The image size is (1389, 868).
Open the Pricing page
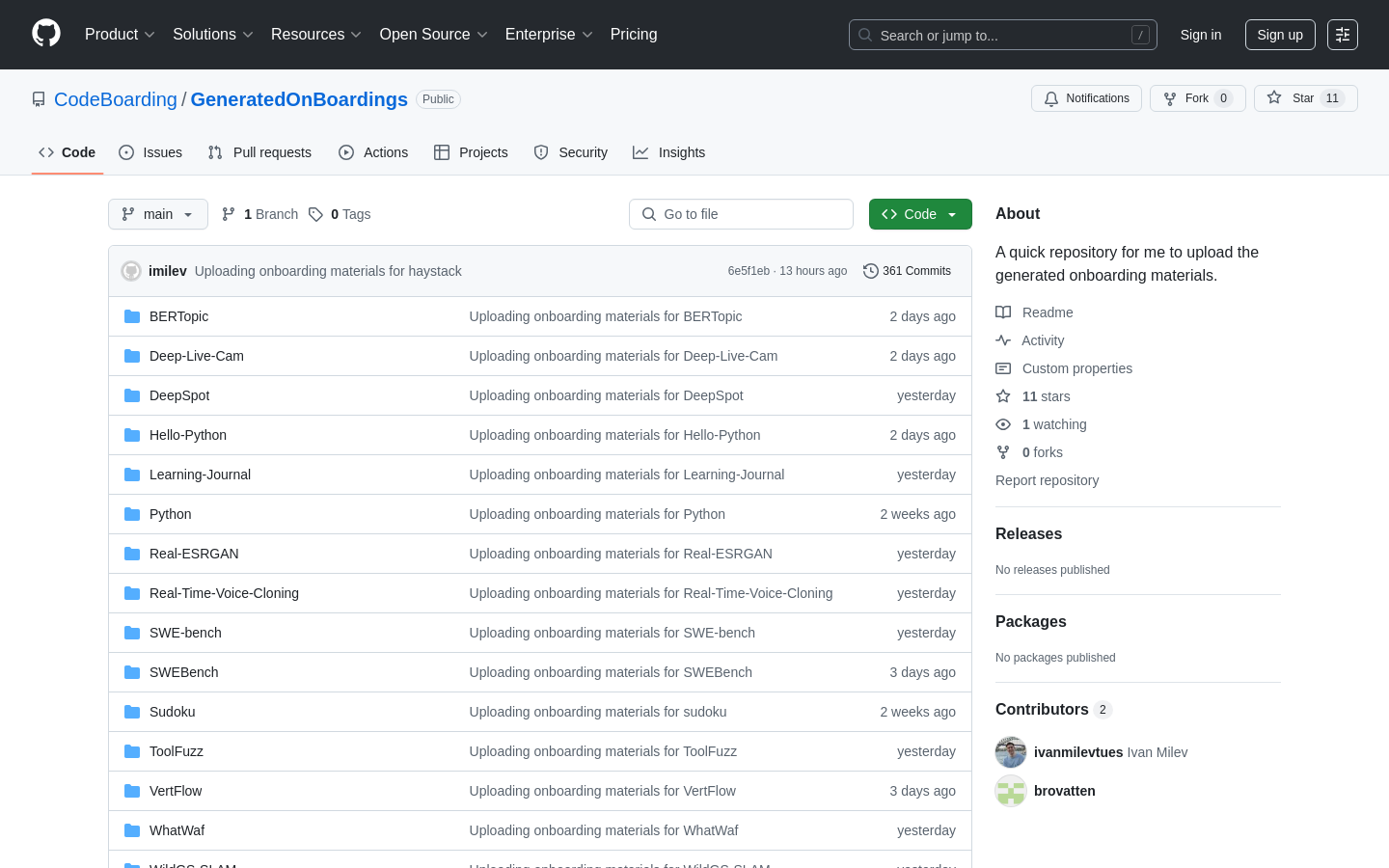(634, 35)
